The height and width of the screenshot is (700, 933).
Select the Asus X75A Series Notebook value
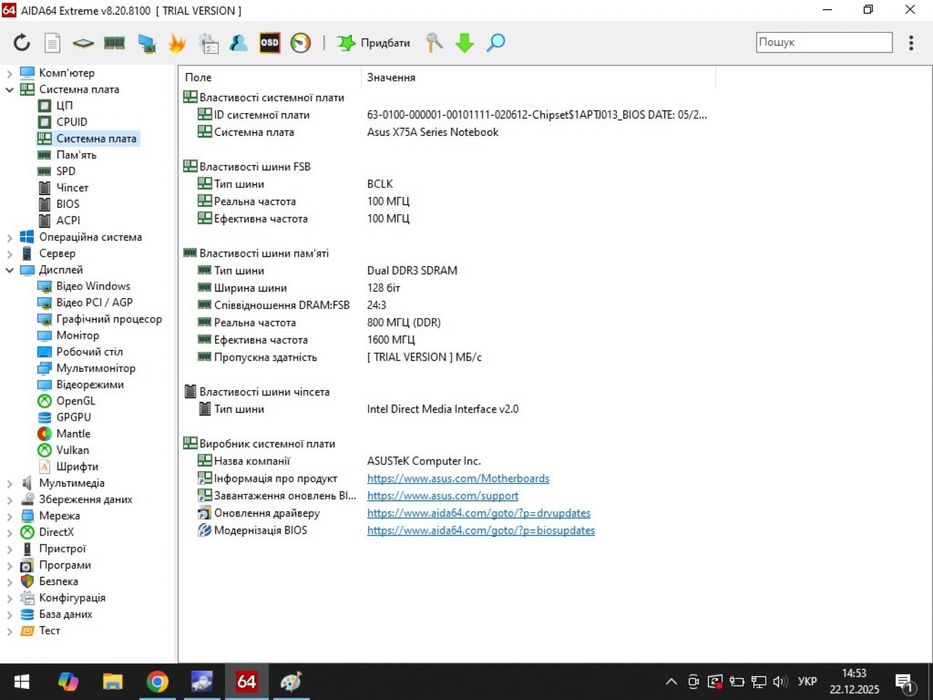(433, 132)
